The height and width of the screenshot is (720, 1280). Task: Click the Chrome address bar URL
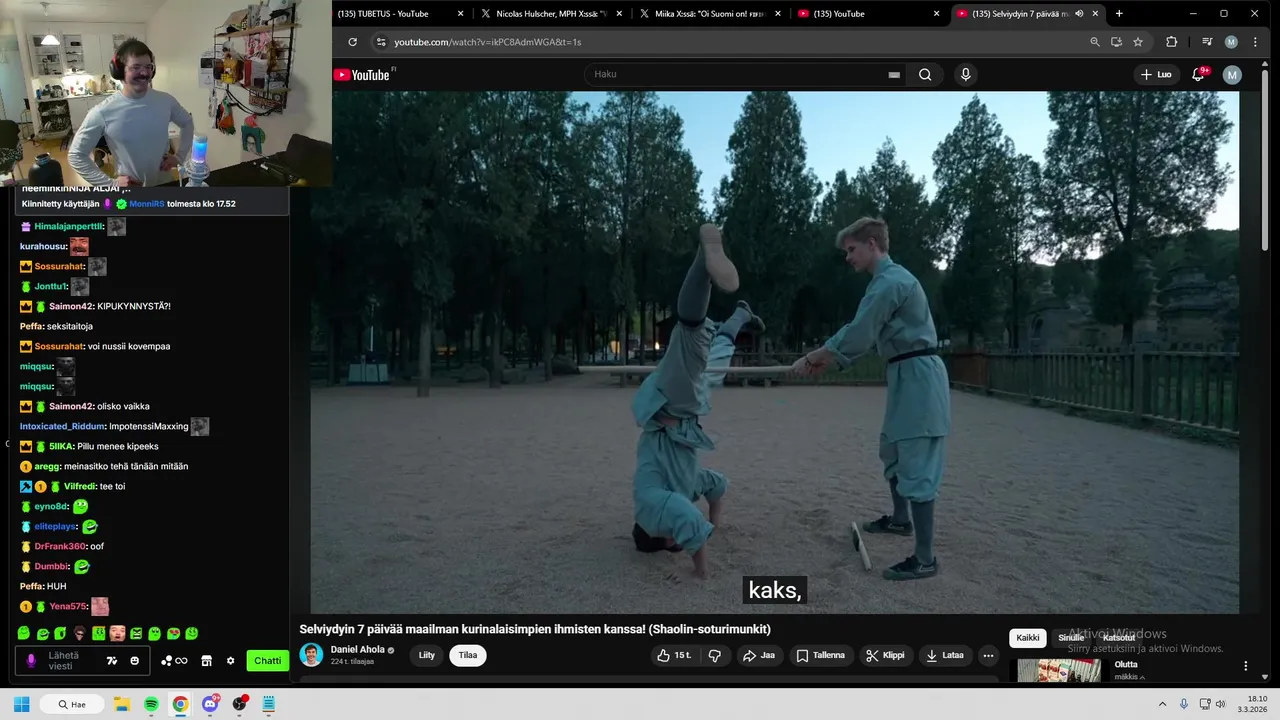tap(488, 42)
